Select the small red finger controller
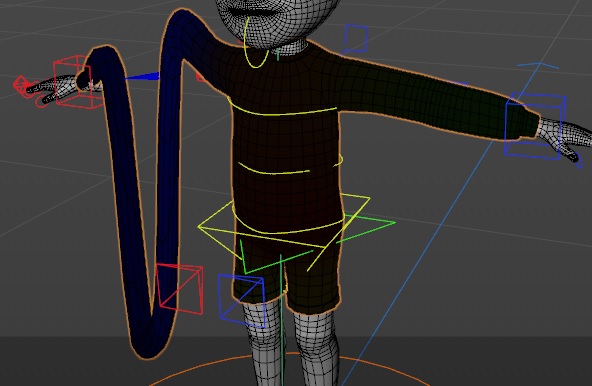Image resolution: width=592 pixels, height=386 pixels. tap(20, 86)
